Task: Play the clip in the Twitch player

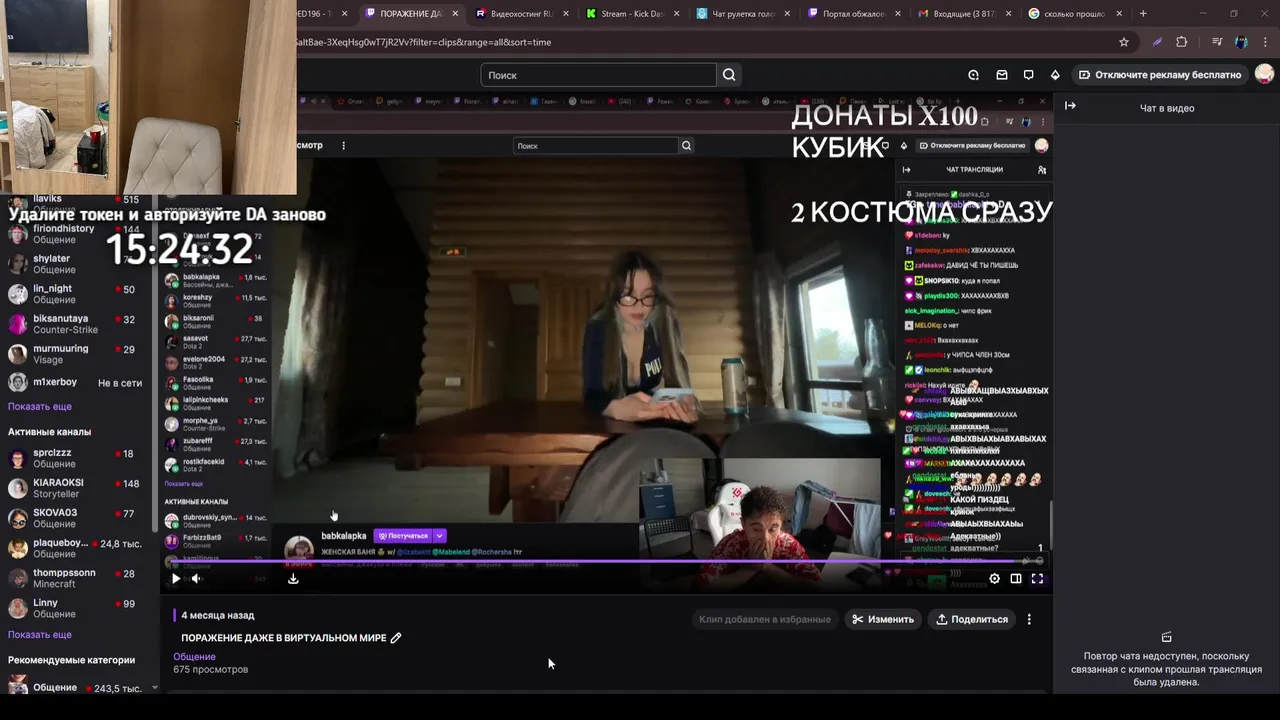Action: (176, 578)
